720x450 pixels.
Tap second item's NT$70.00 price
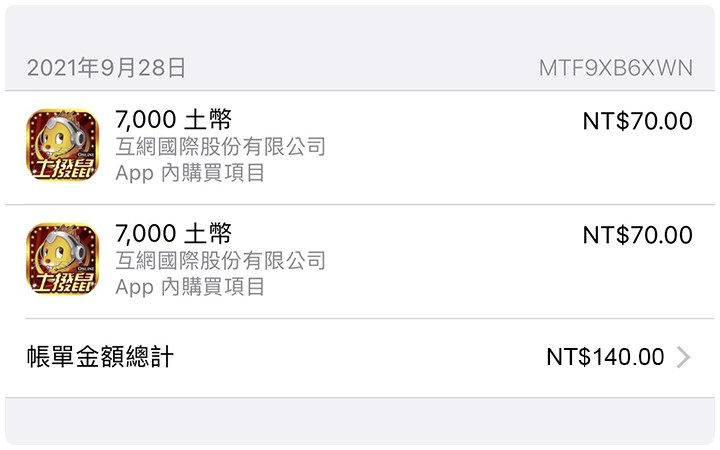point(637,235)
